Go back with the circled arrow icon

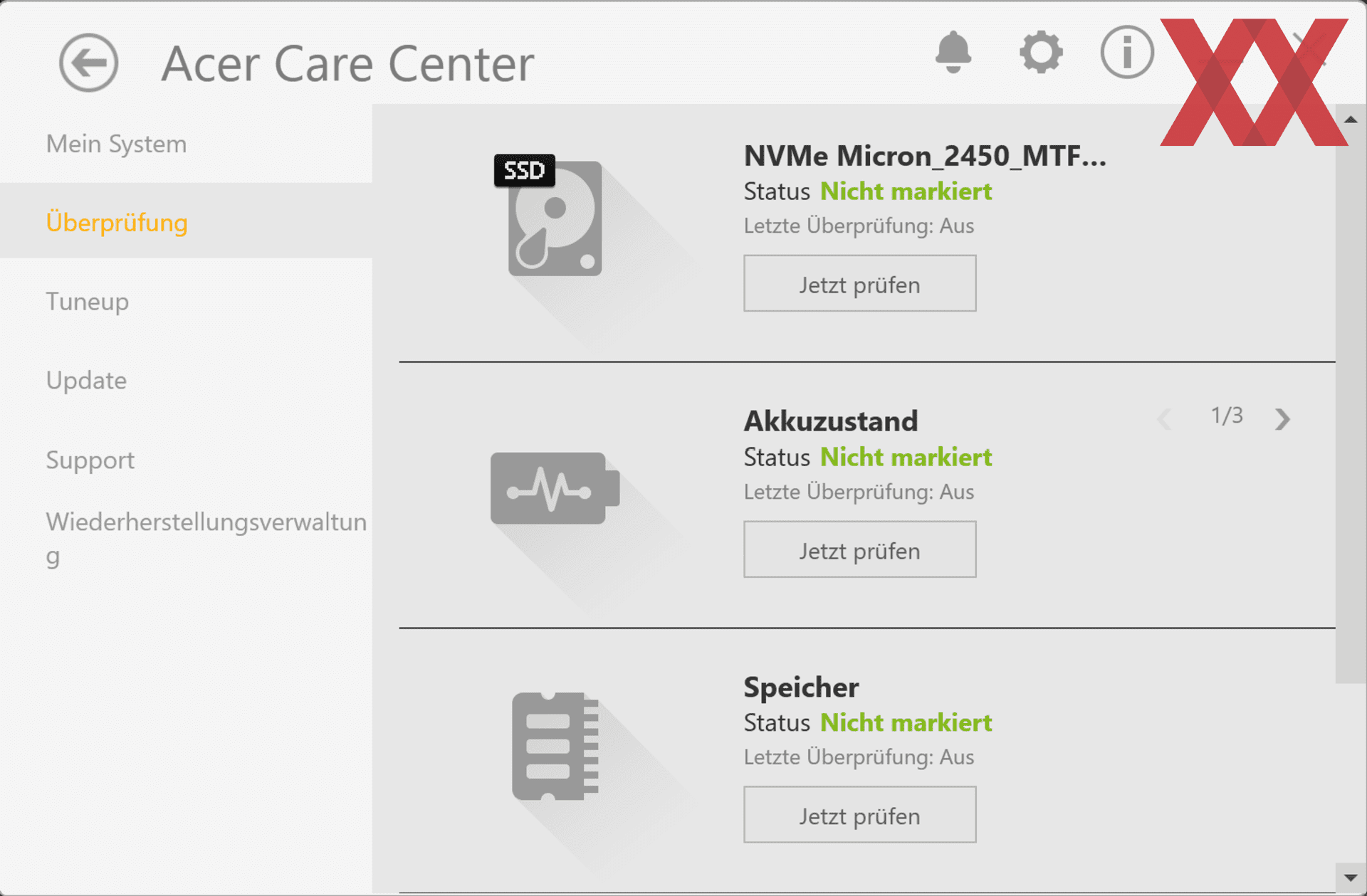88,63
